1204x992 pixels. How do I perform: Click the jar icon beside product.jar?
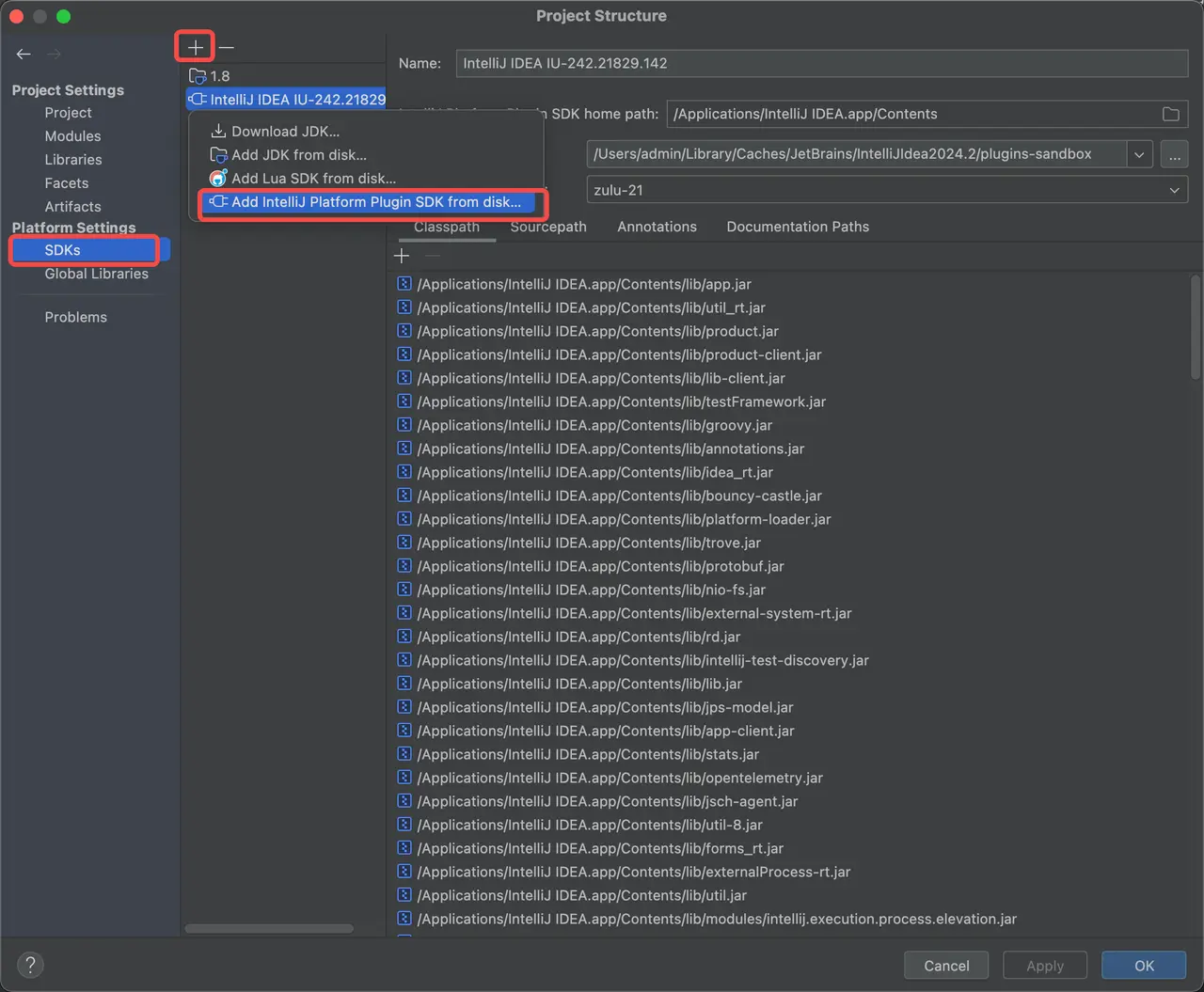point(404,331)
